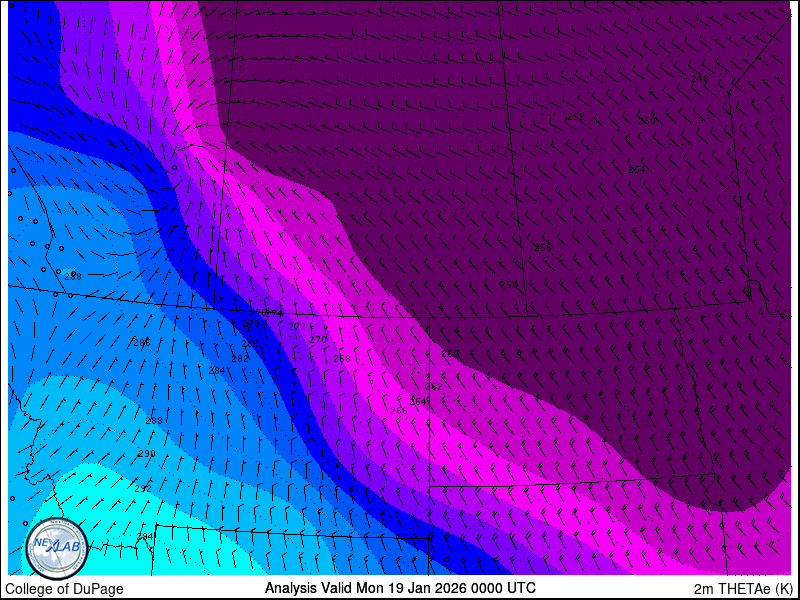This screenshot has height=600, width=800.
Task: Click the 248 contour label
Action: 700,78
